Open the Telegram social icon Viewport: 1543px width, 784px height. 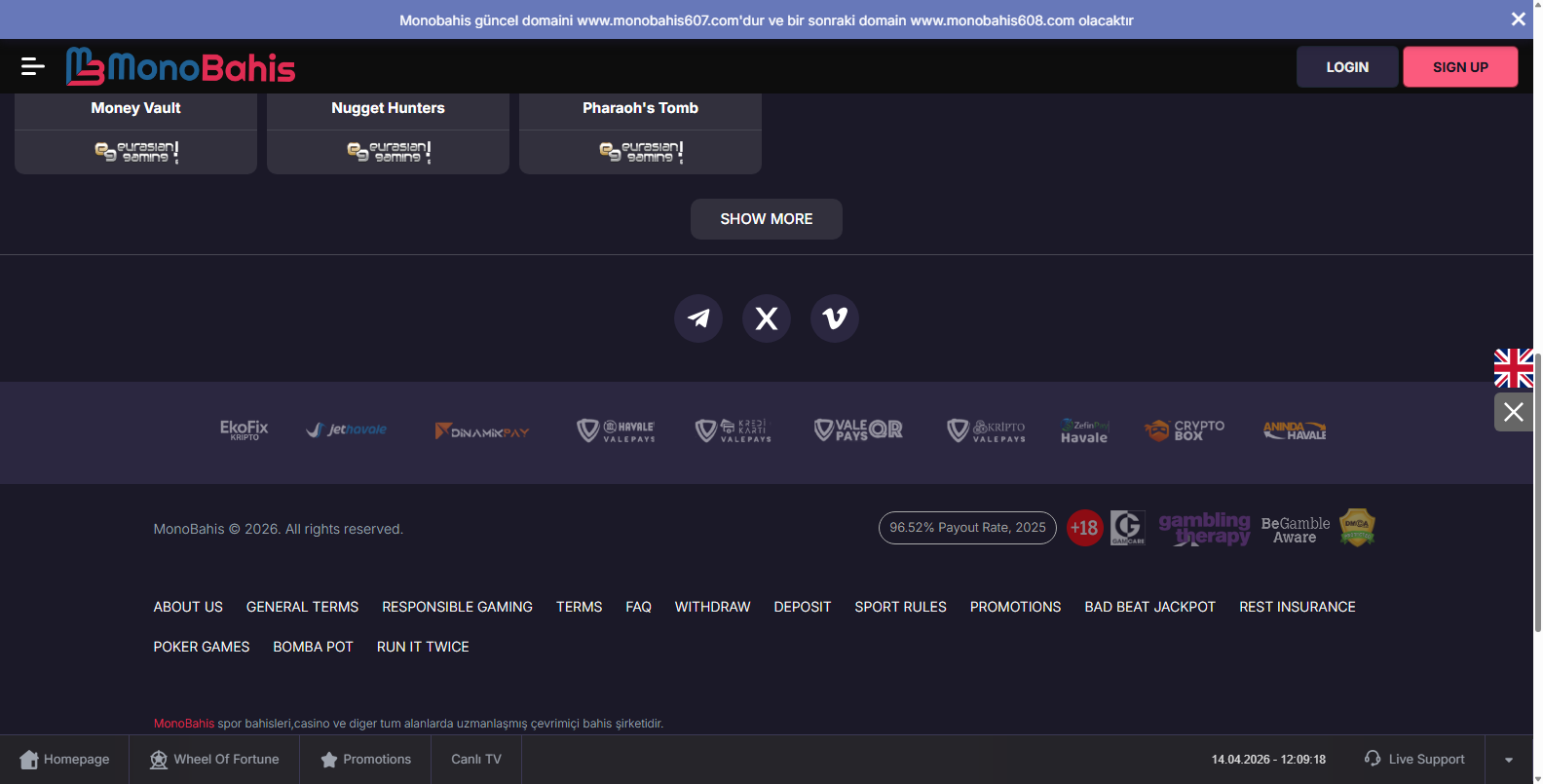[x=698, y=318]
